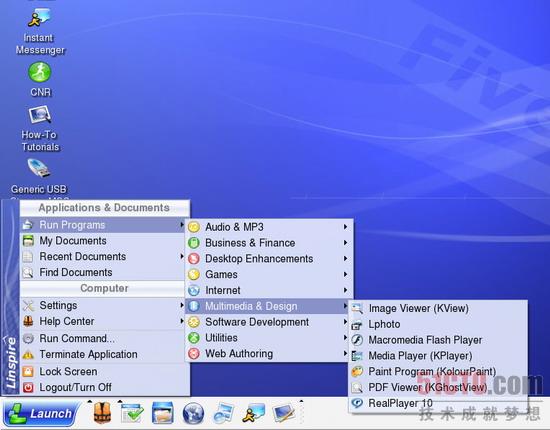The width and height of the screenshot is (550, 430).
Task: Click the KolourPaint palette icon
Action: tap(357, 371)
